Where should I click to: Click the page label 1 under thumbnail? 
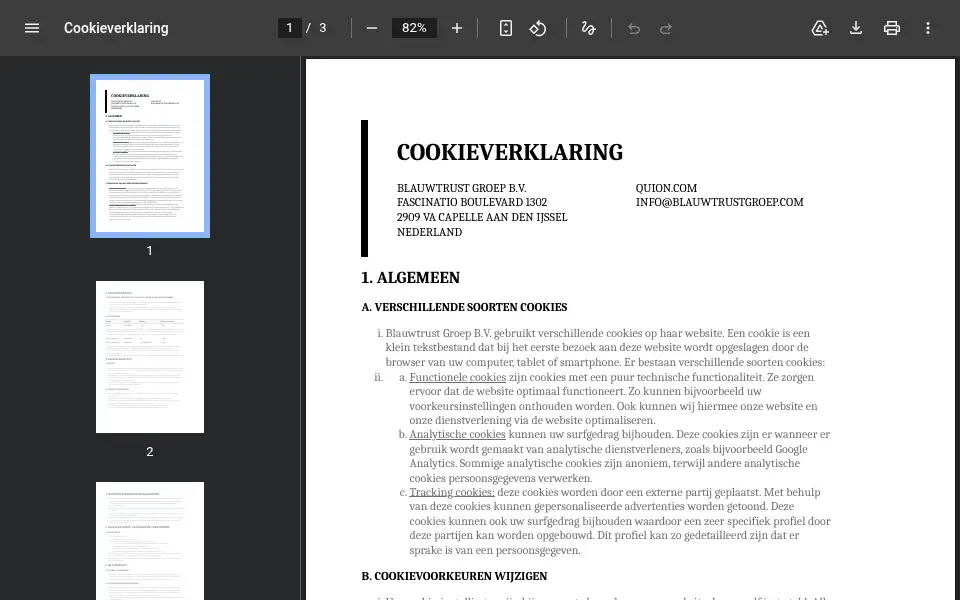(149, 251)
